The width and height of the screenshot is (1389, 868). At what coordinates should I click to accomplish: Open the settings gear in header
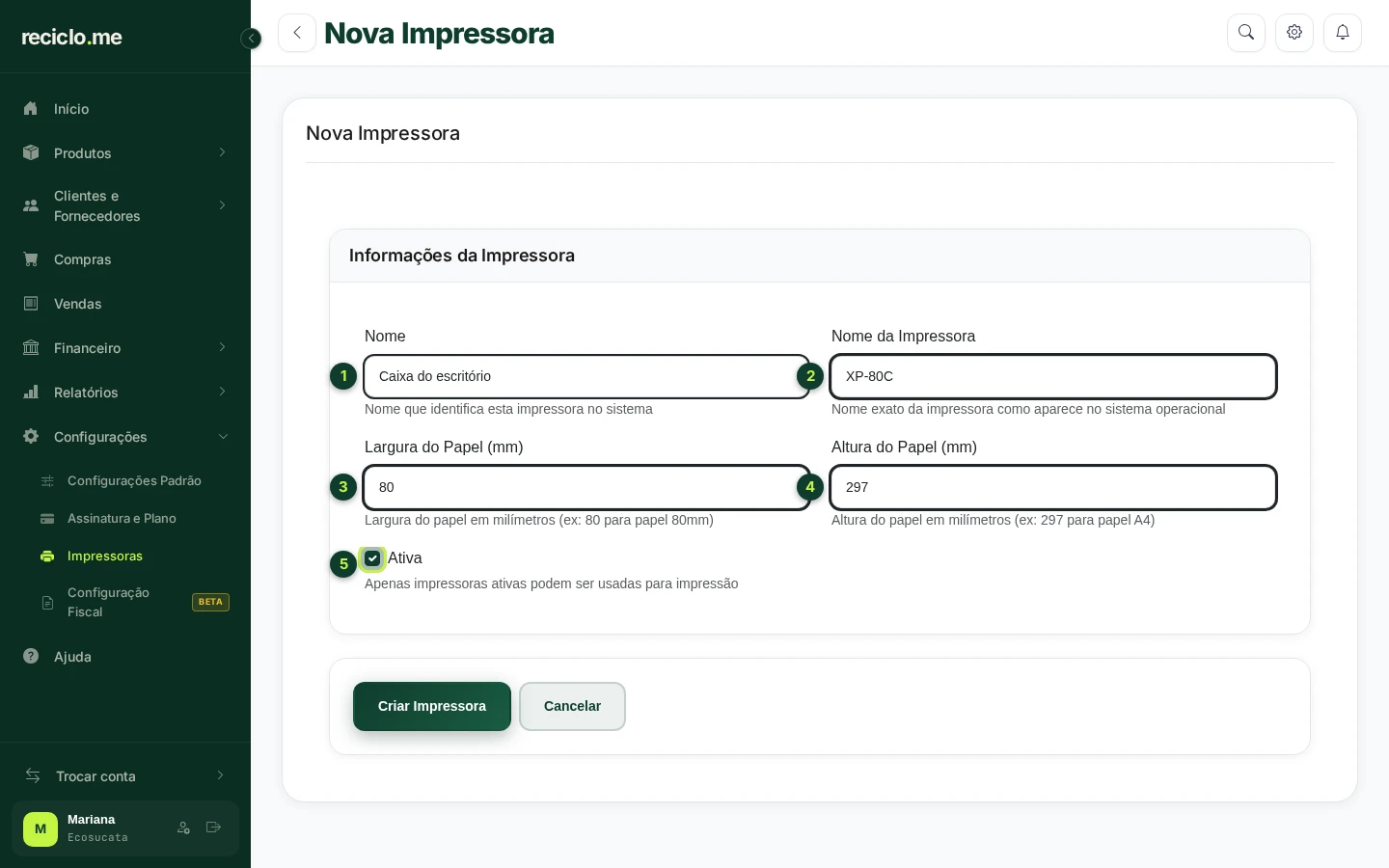(x=1294, y=33)
